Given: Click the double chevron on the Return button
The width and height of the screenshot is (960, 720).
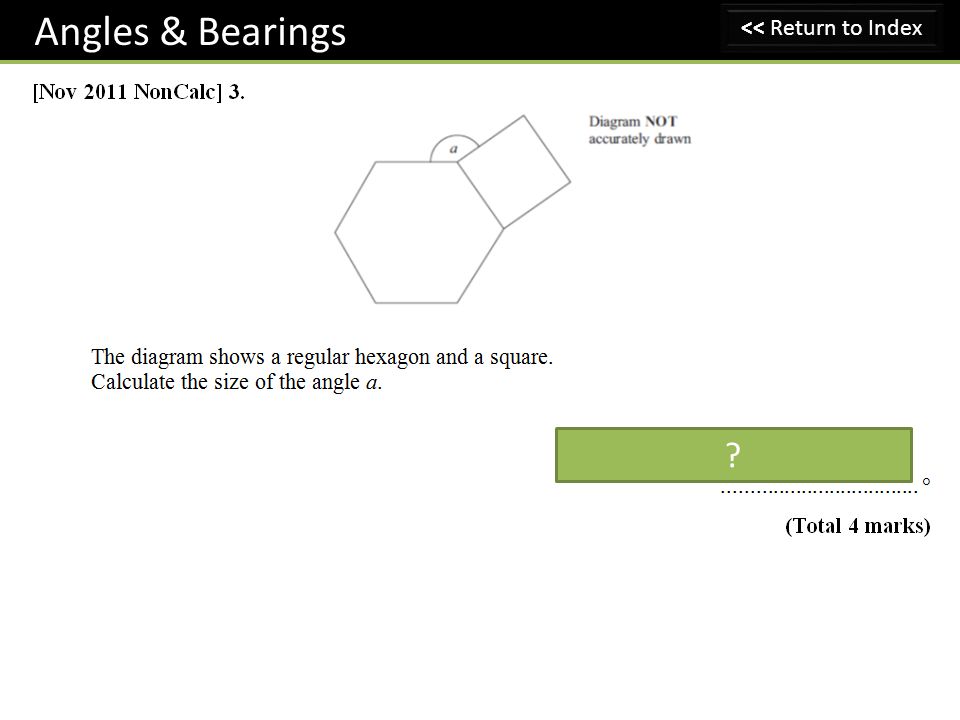Looking at the screenshot, I should tap(752, 28).
